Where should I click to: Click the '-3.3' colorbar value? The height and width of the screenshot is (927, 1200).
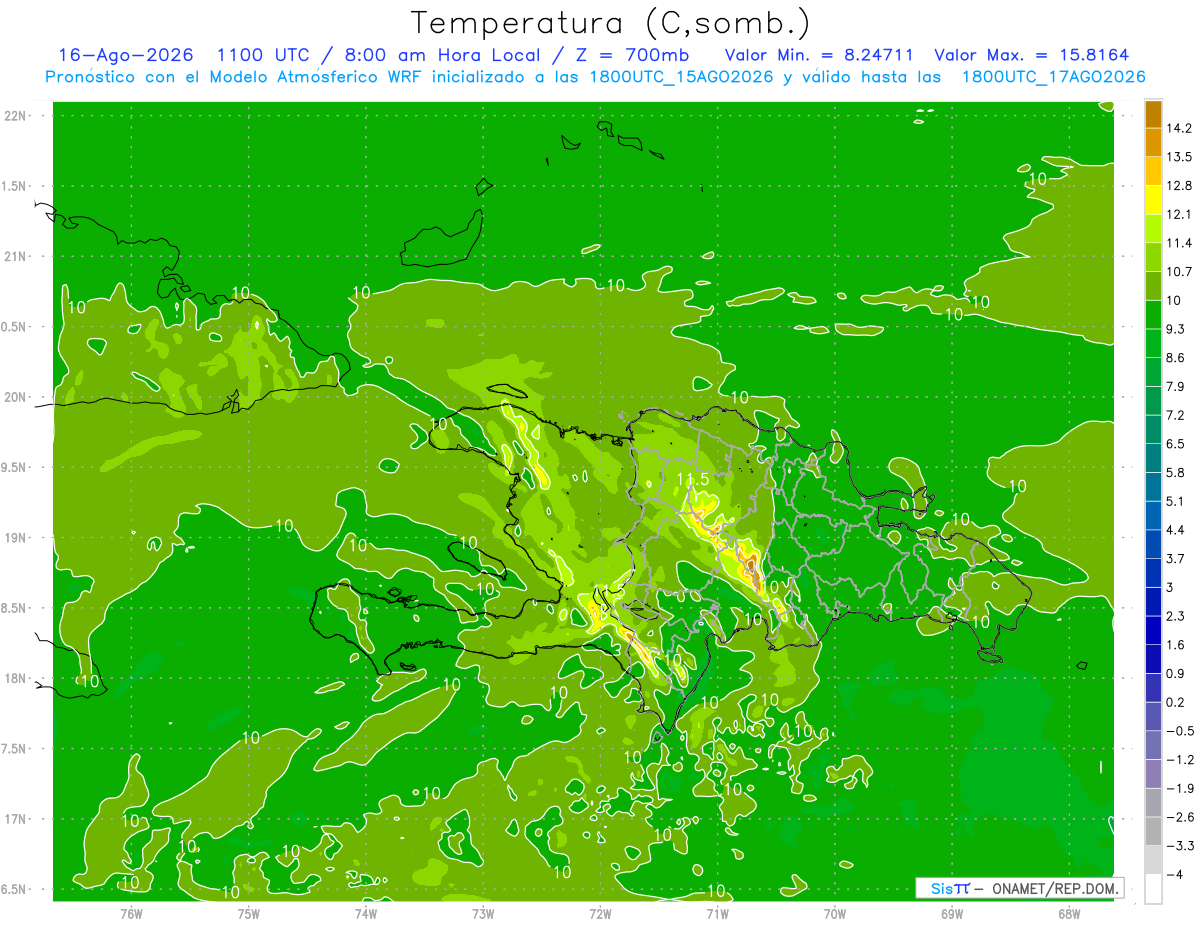pyautogui.click(x=1179, y=846)
